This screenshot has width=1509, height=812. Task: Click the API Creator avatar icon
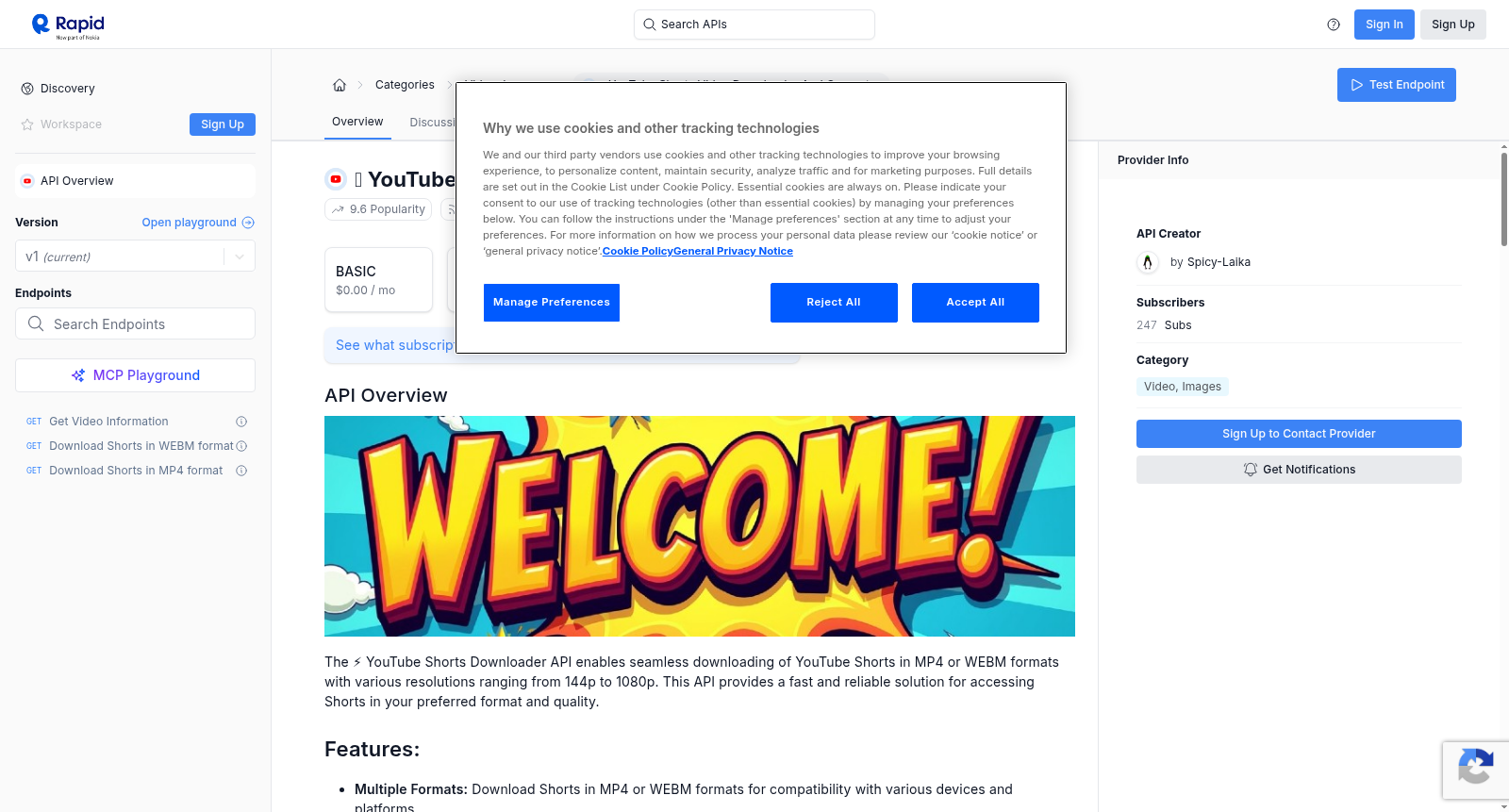(x=1148, y=262)
